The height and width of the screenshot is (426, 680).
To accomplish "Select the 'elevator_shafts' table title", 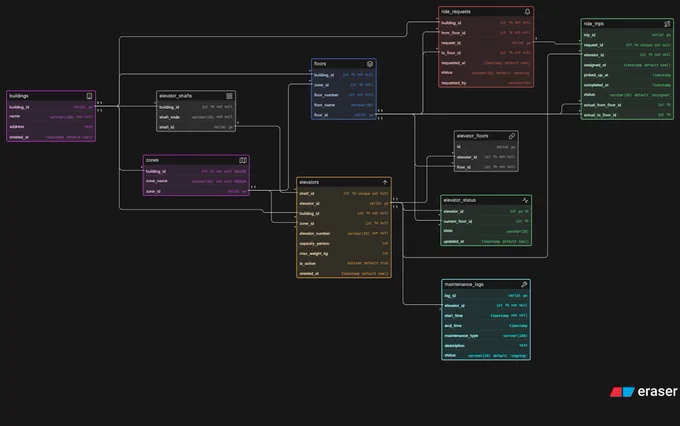I will pos(176,96).
